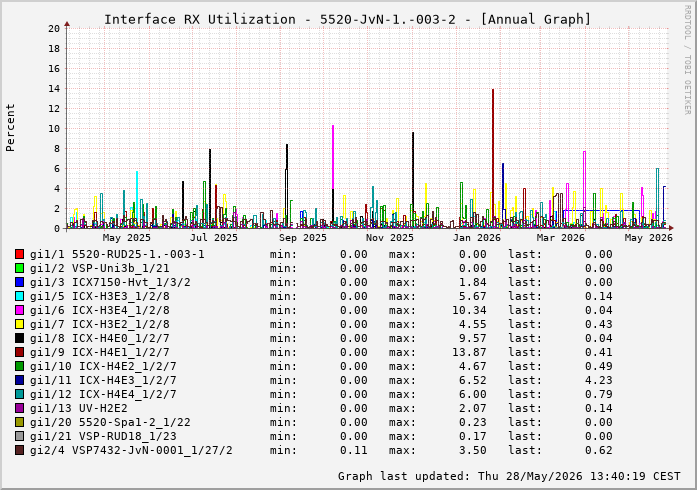Click the May 2025 x-axis label

[127, 238]
